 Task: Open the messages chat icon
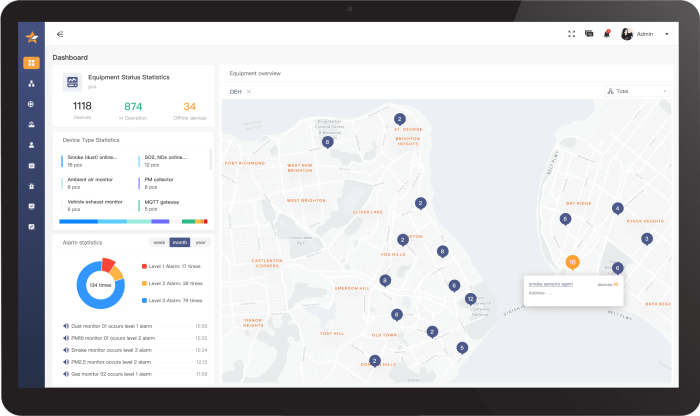(x=589, y=34)
